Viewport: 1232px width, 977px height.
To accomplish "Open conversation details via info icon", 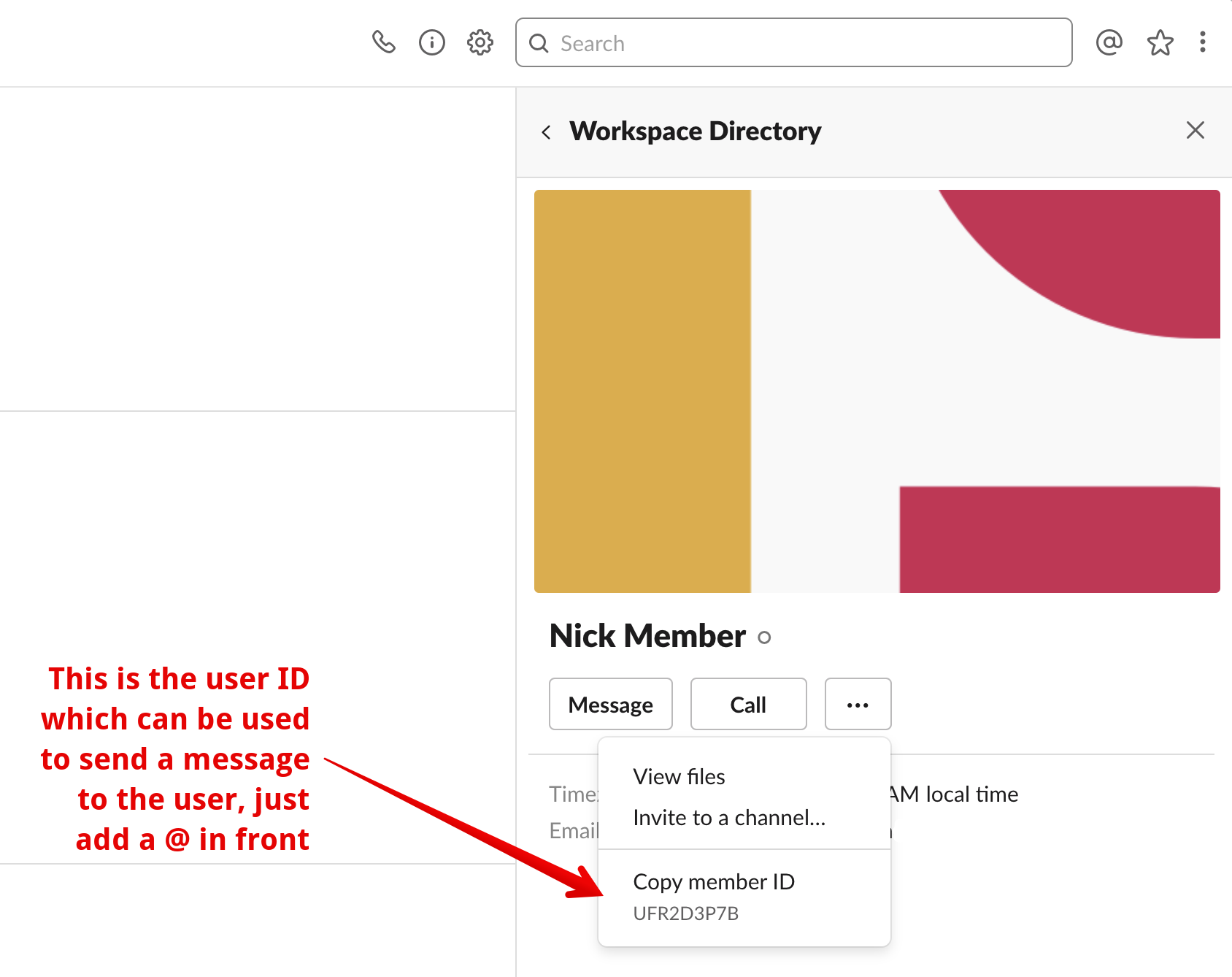I will 431,42.
